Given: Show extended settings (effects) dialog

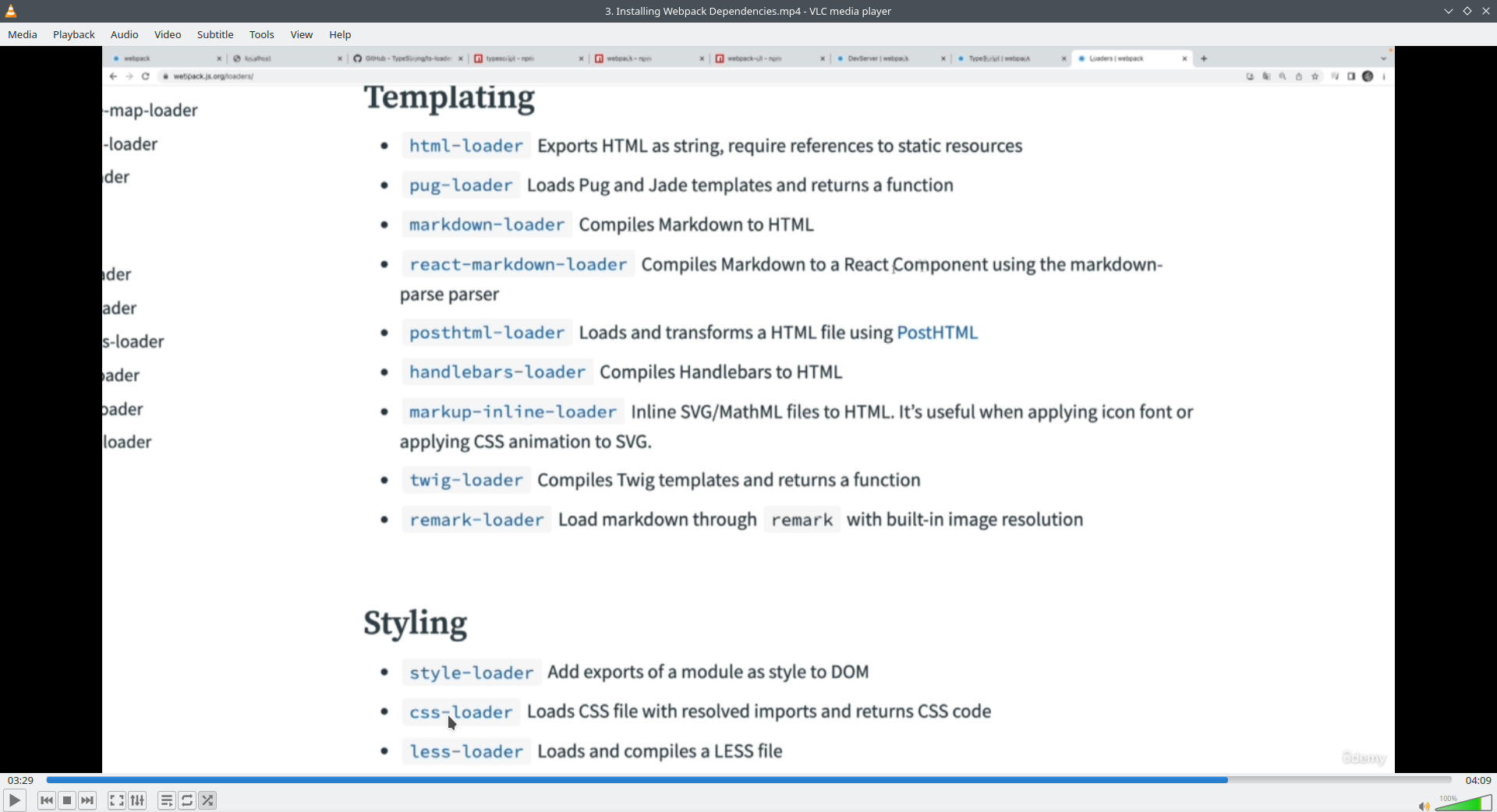Looking at the screenshot, I should (137, 800).
